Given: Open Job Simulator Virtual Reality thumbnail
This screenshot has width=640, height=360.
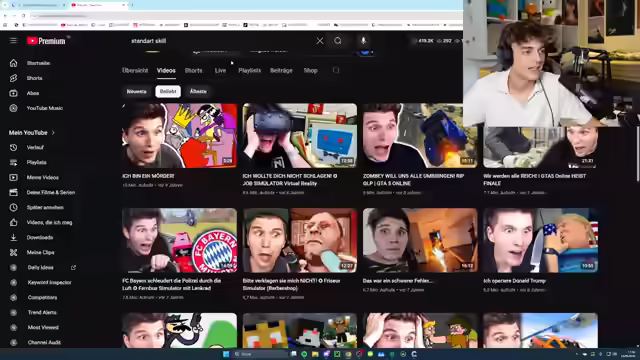Looking at the screenshot, I should [300, 136].
